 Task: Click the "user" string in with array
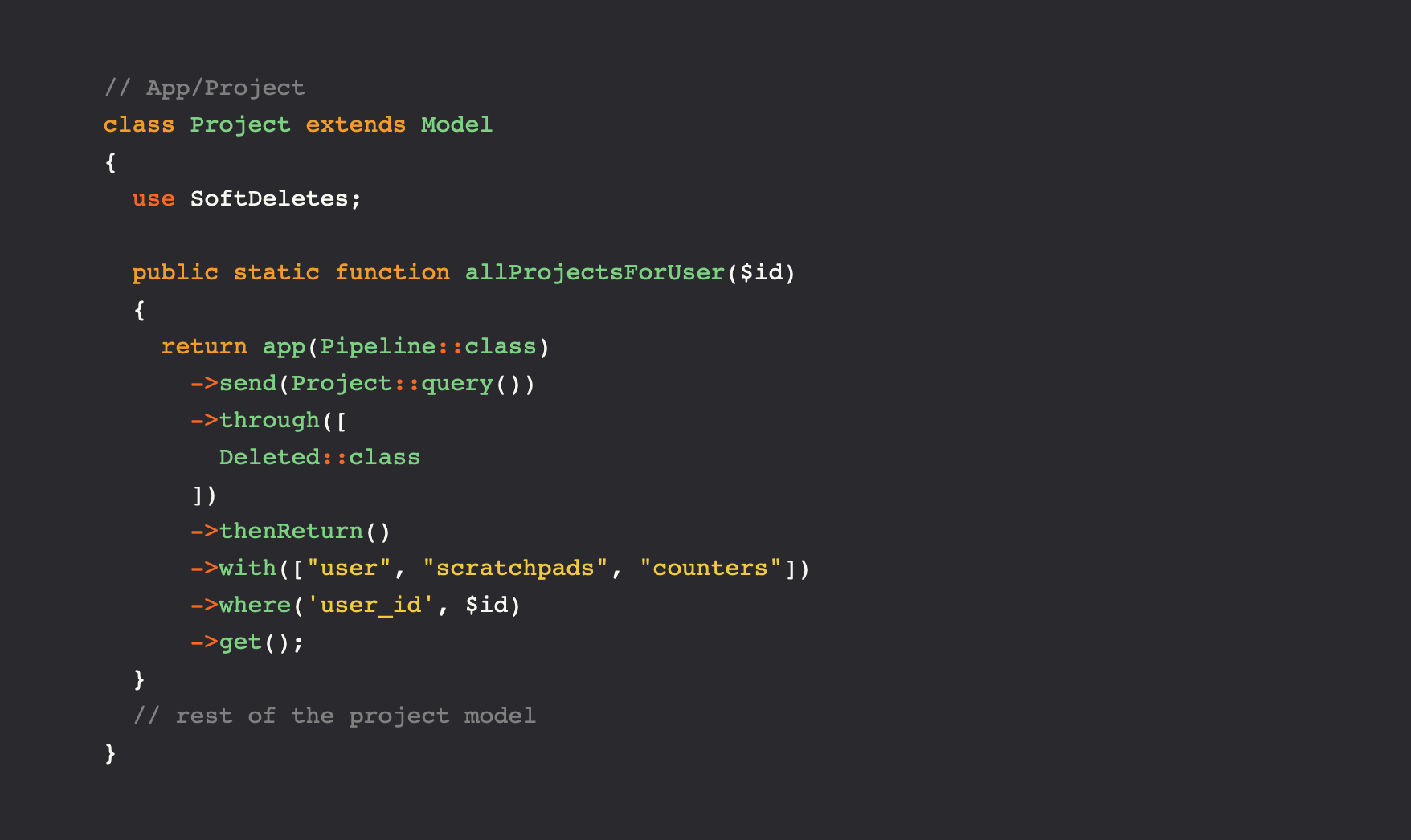tap(349, 568)
